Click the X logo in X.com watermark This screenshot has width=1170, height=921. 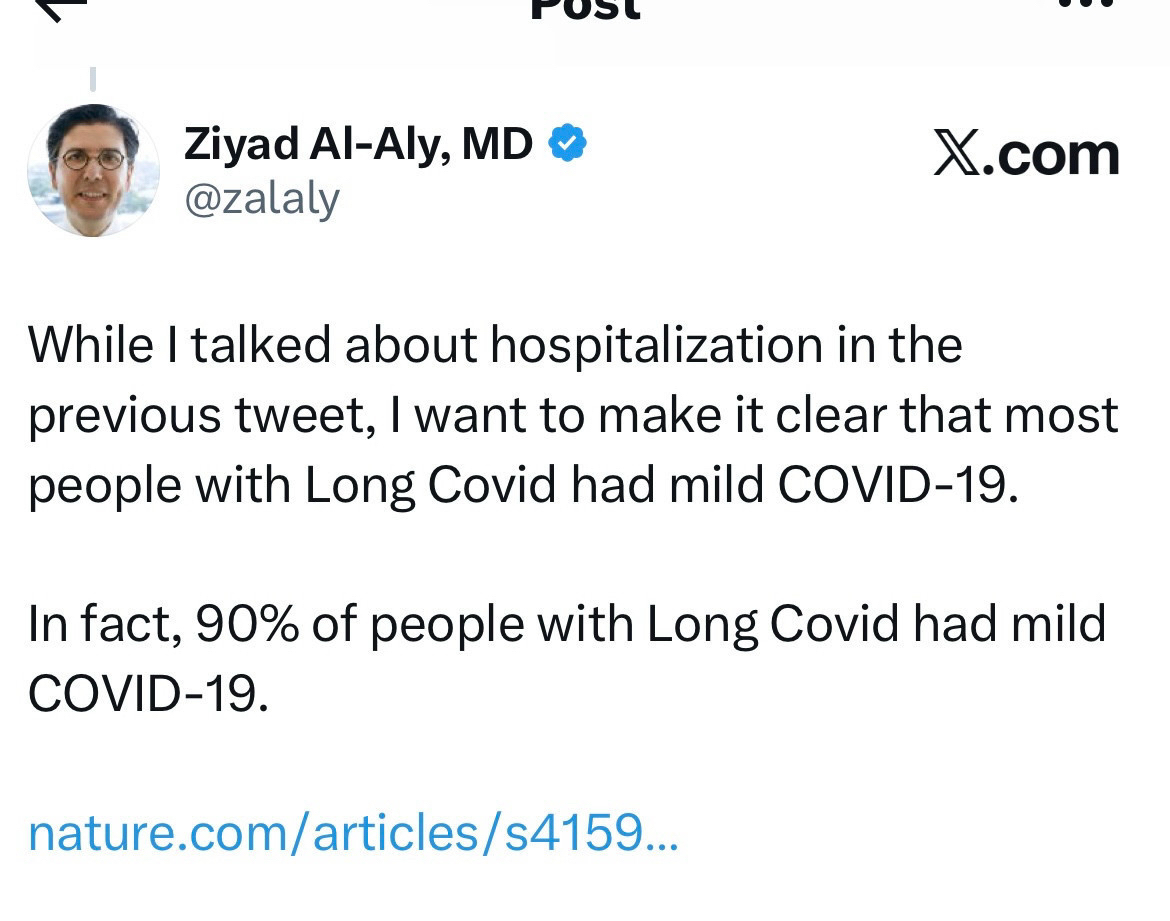coord(957,155)
